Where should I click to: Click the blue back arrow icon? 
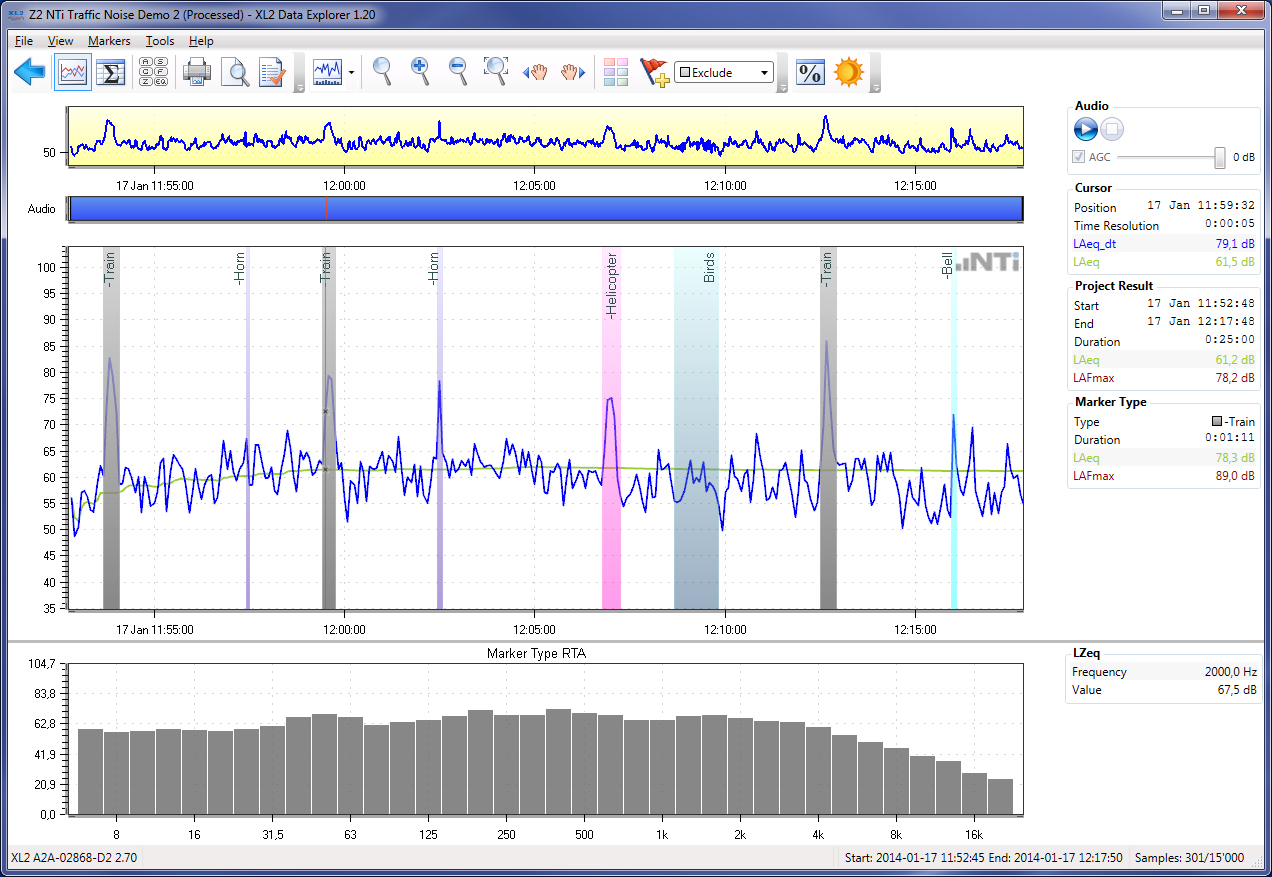pos(30,72)
